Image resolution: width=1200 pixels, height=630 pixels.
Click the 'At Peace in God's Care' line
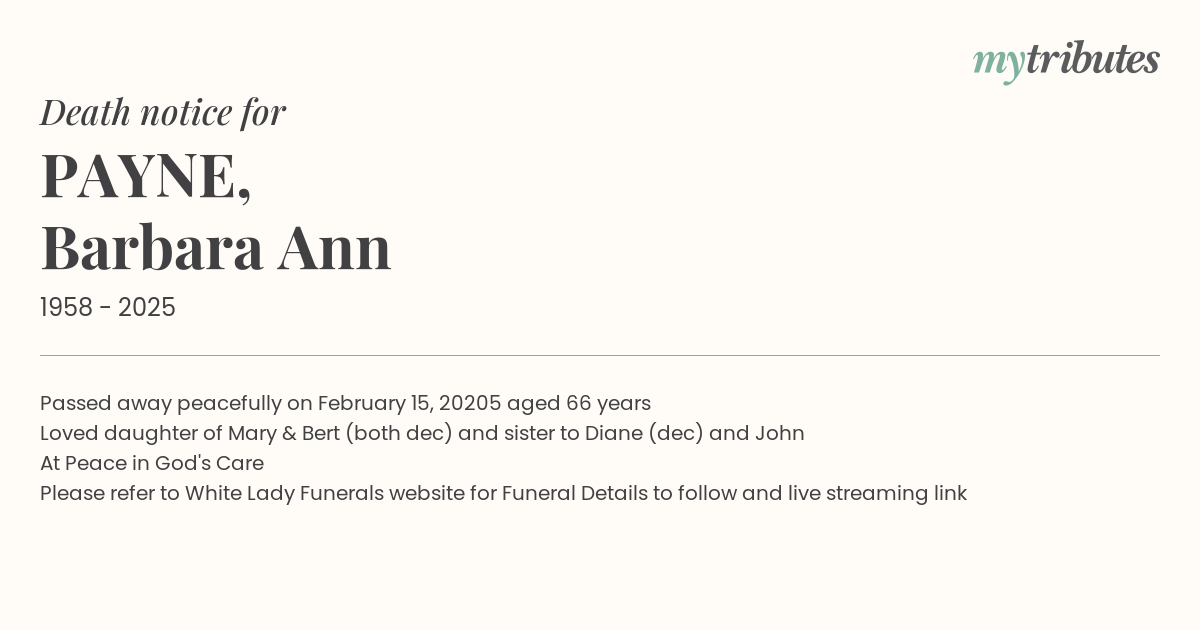click(x=152, y=464)
